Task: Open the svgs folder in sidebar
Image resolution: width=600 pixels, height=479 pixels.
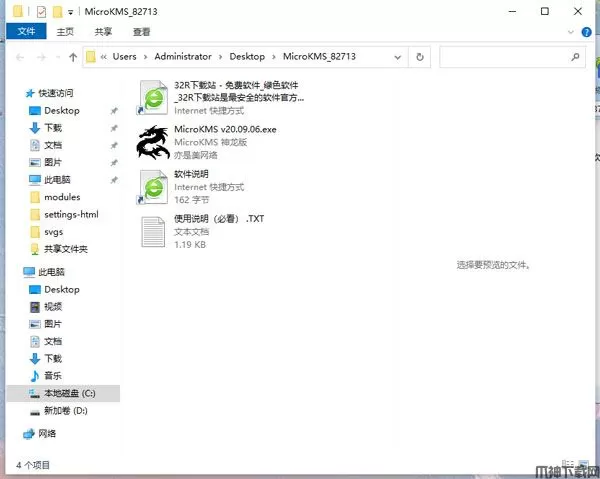Action: pos(54,232)
